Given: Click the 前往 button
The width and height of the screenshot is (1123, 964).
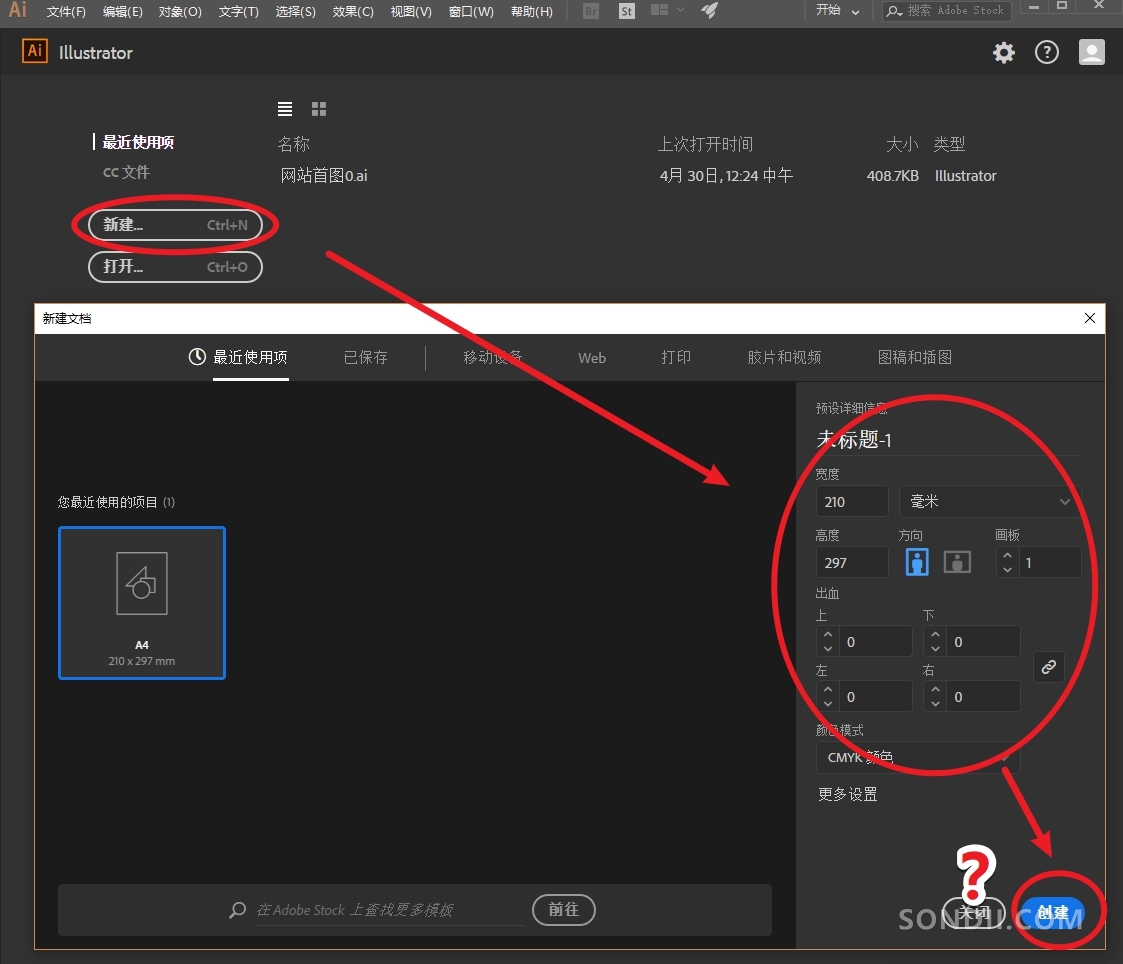Looking at the screenshot, I should pyautogui.click(x=564, y=910).
